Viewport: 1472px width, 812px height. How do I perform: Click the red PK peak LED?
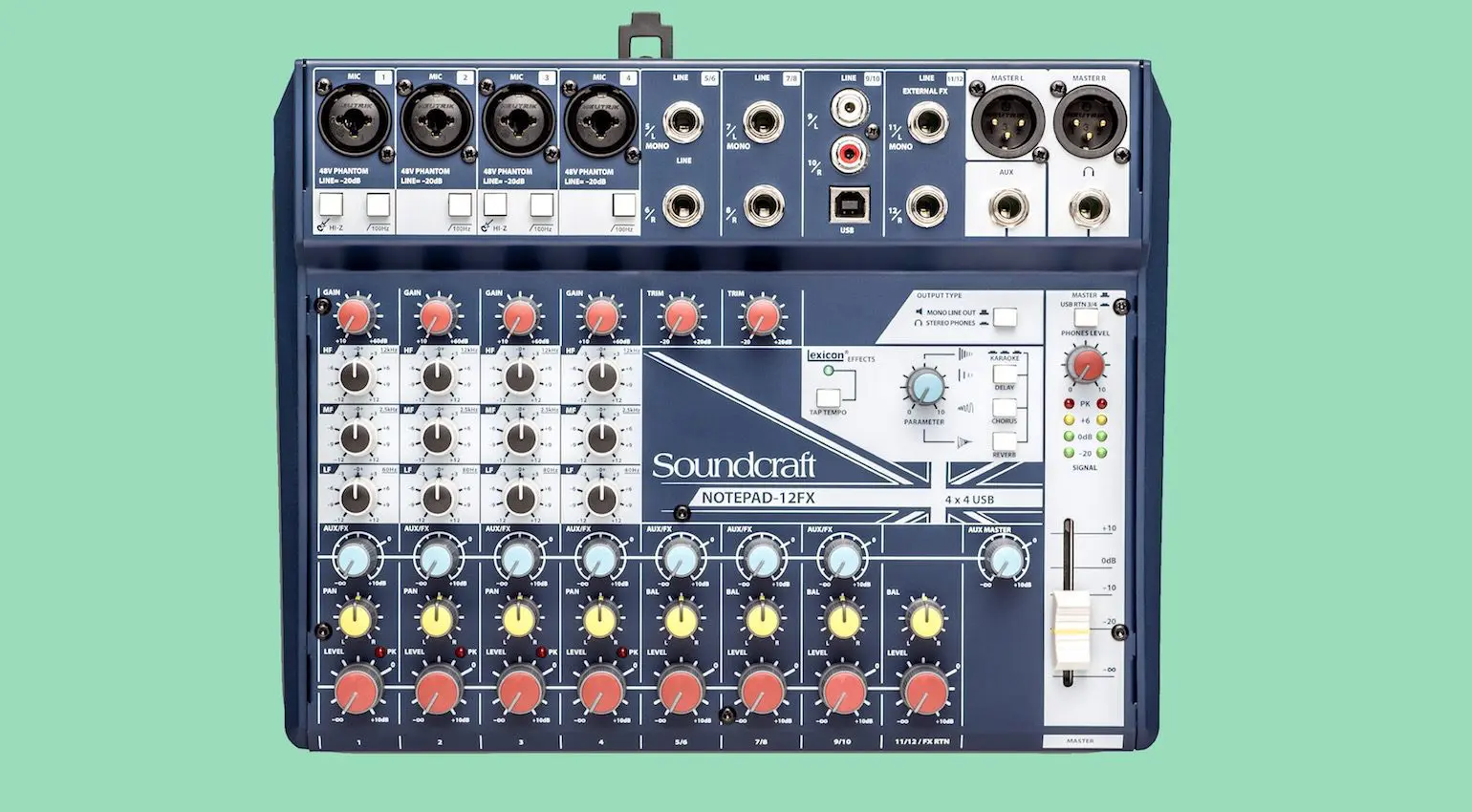click(1069, 402)
